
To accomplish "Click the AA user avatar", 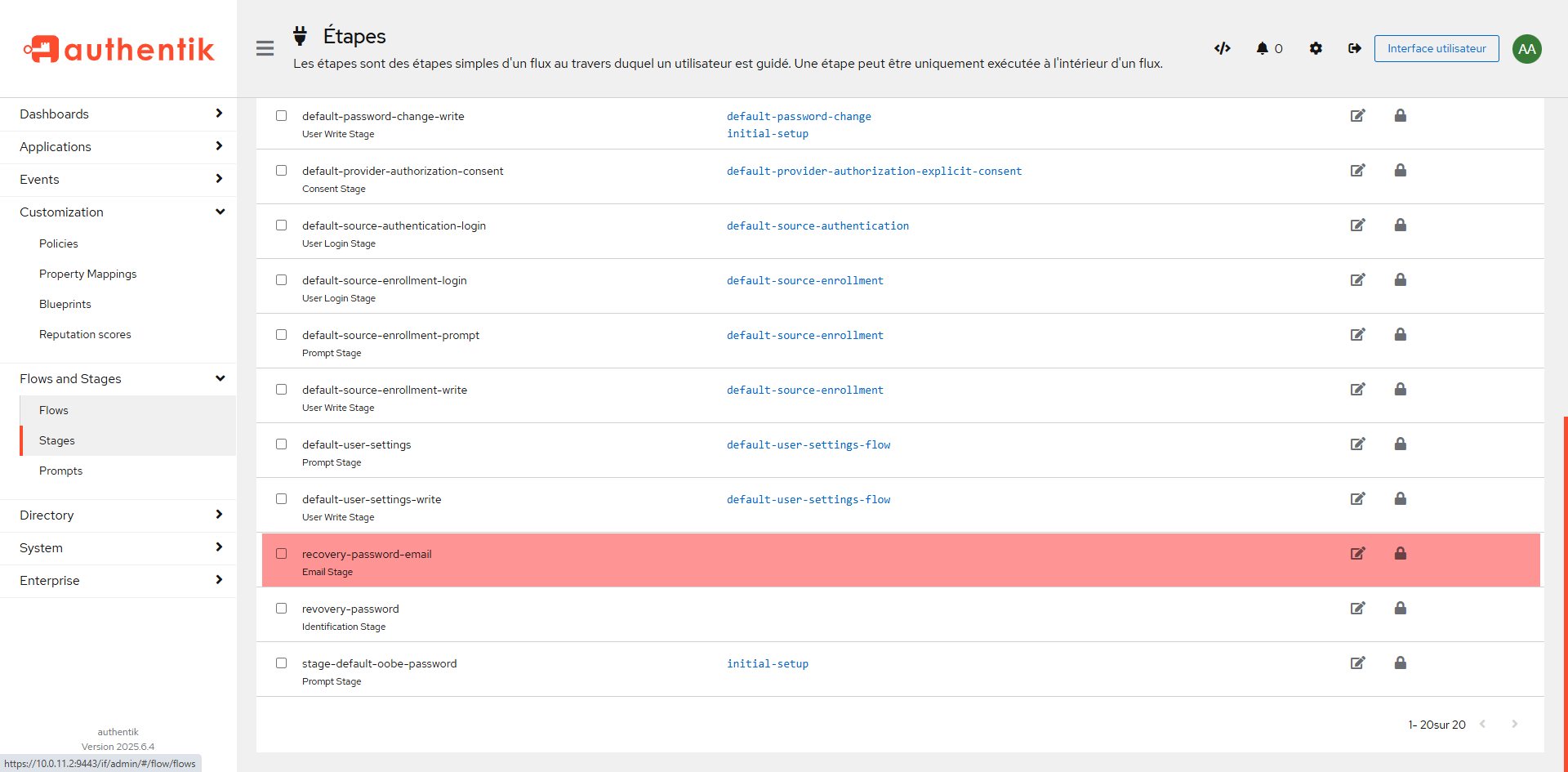I will click(x=1526, y=49).
